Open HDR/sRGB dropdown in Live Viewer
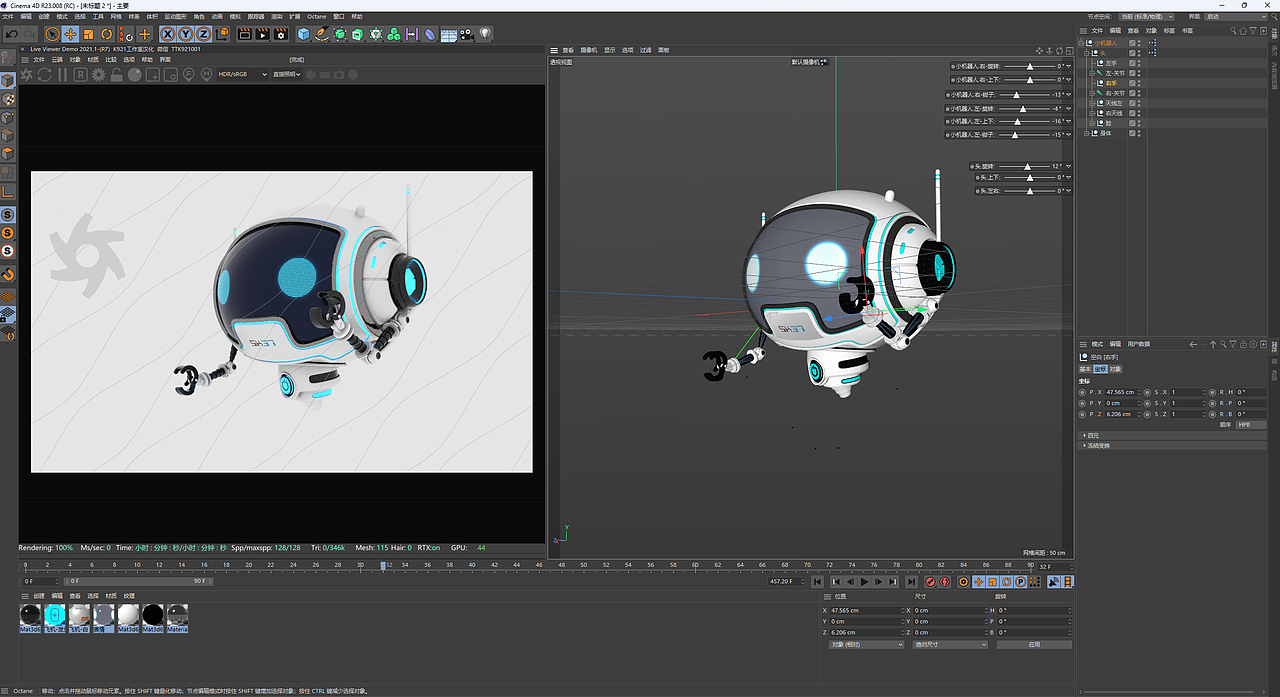 pos(242,74)
